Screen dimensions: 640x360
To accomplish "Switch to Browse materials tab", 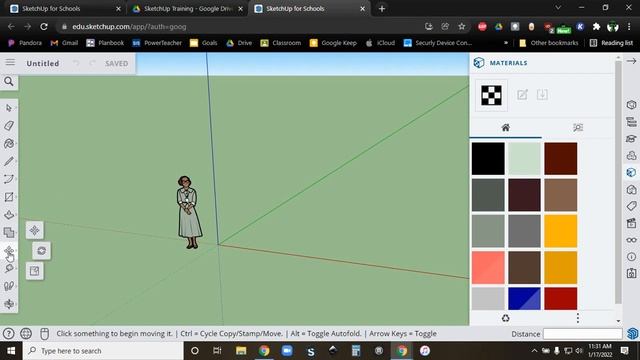I will (578, 128).
